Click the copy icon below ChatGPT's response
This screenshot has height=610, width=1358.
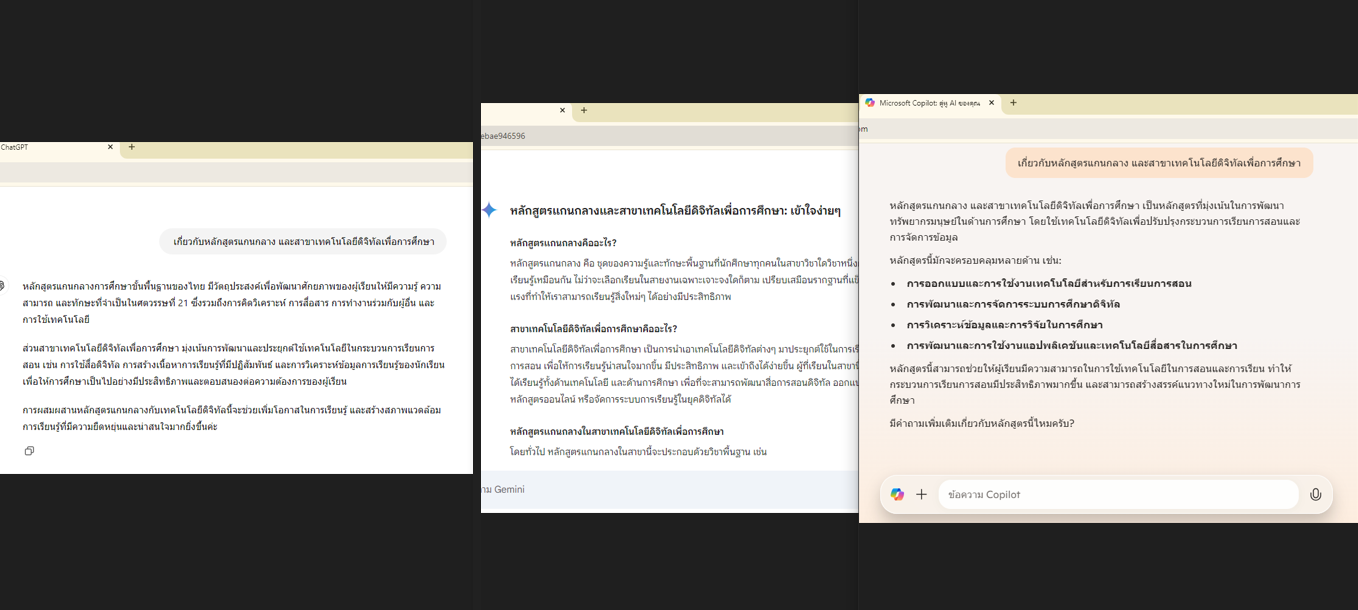pos(29,451)
